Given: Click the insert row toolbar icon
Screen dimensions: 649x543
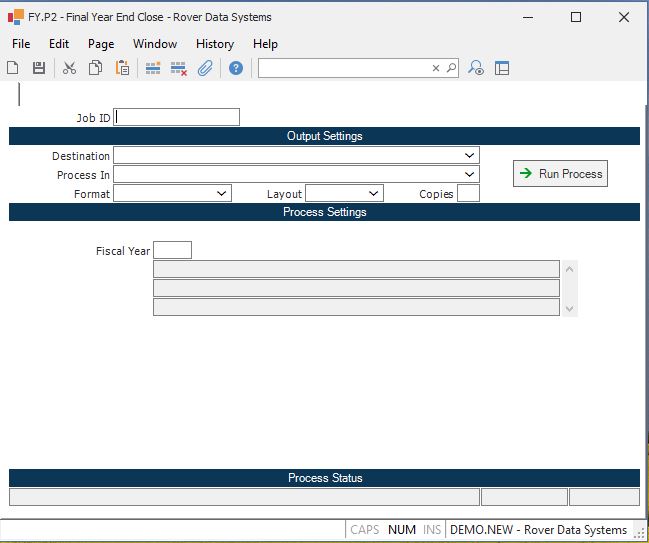Looking at the screenshot, I should click(153, 68).
